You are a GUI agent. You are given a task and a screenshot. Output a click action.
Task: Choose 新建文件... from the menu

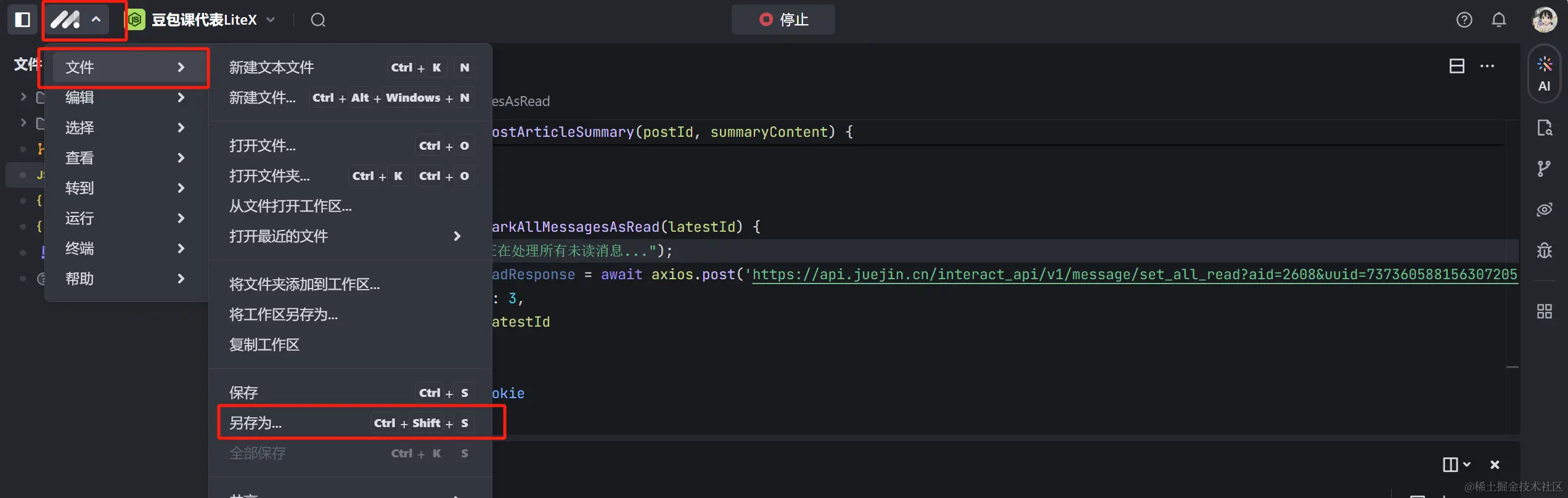click(350, 97)
